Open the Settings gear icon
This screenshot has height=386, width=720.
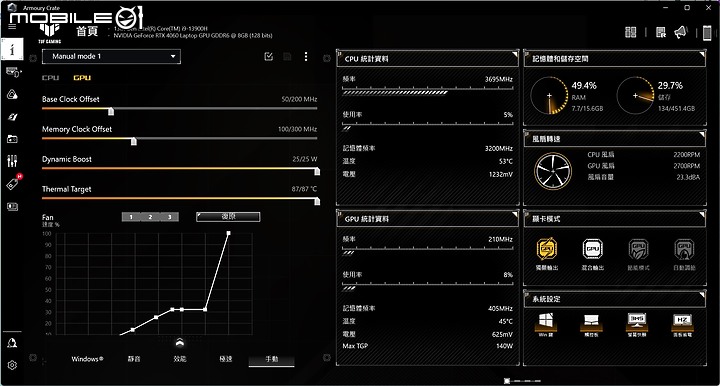click(x=12, y=365)
